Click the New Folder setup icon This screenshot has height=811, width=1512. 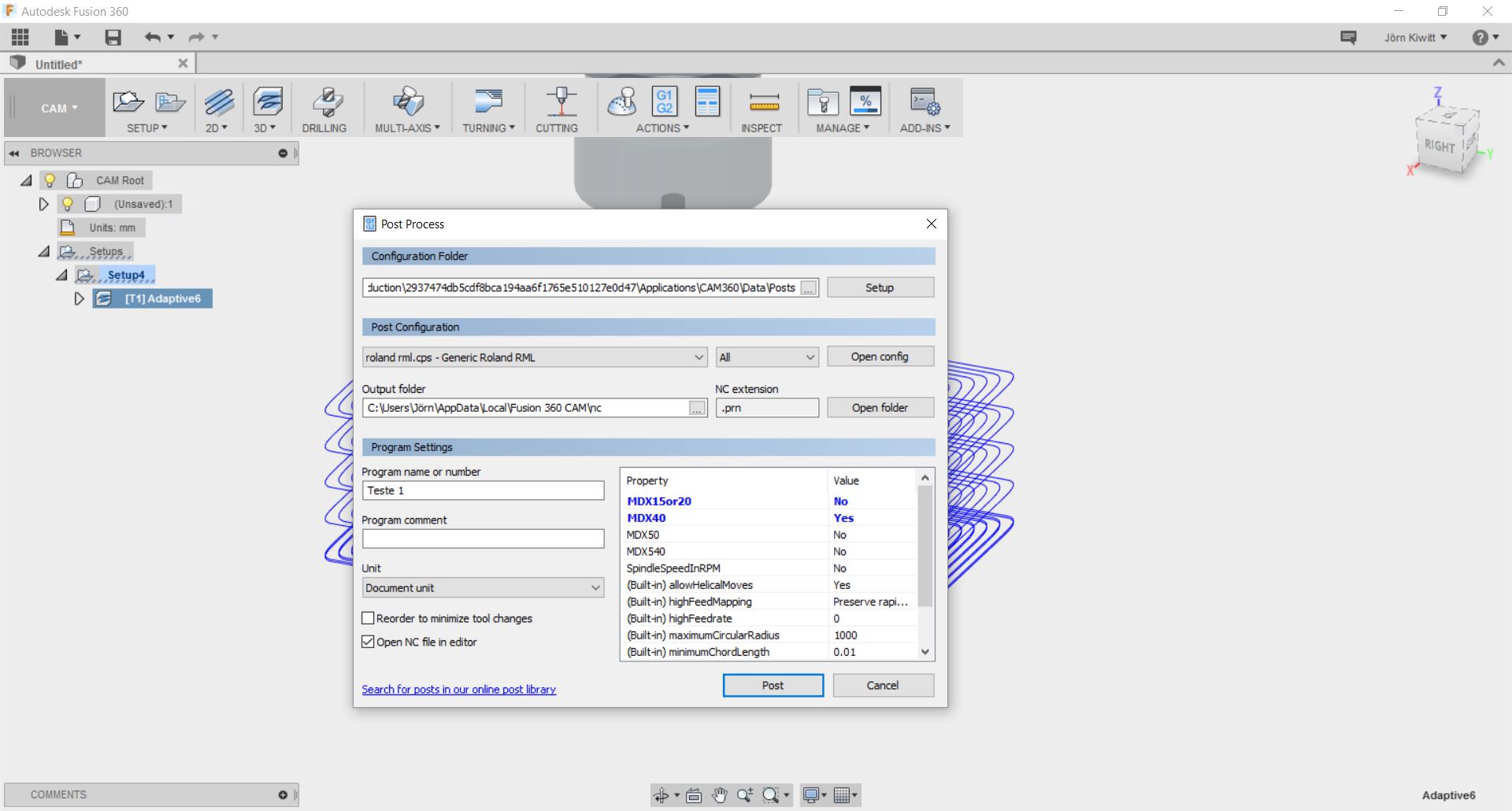click(169, 102)
